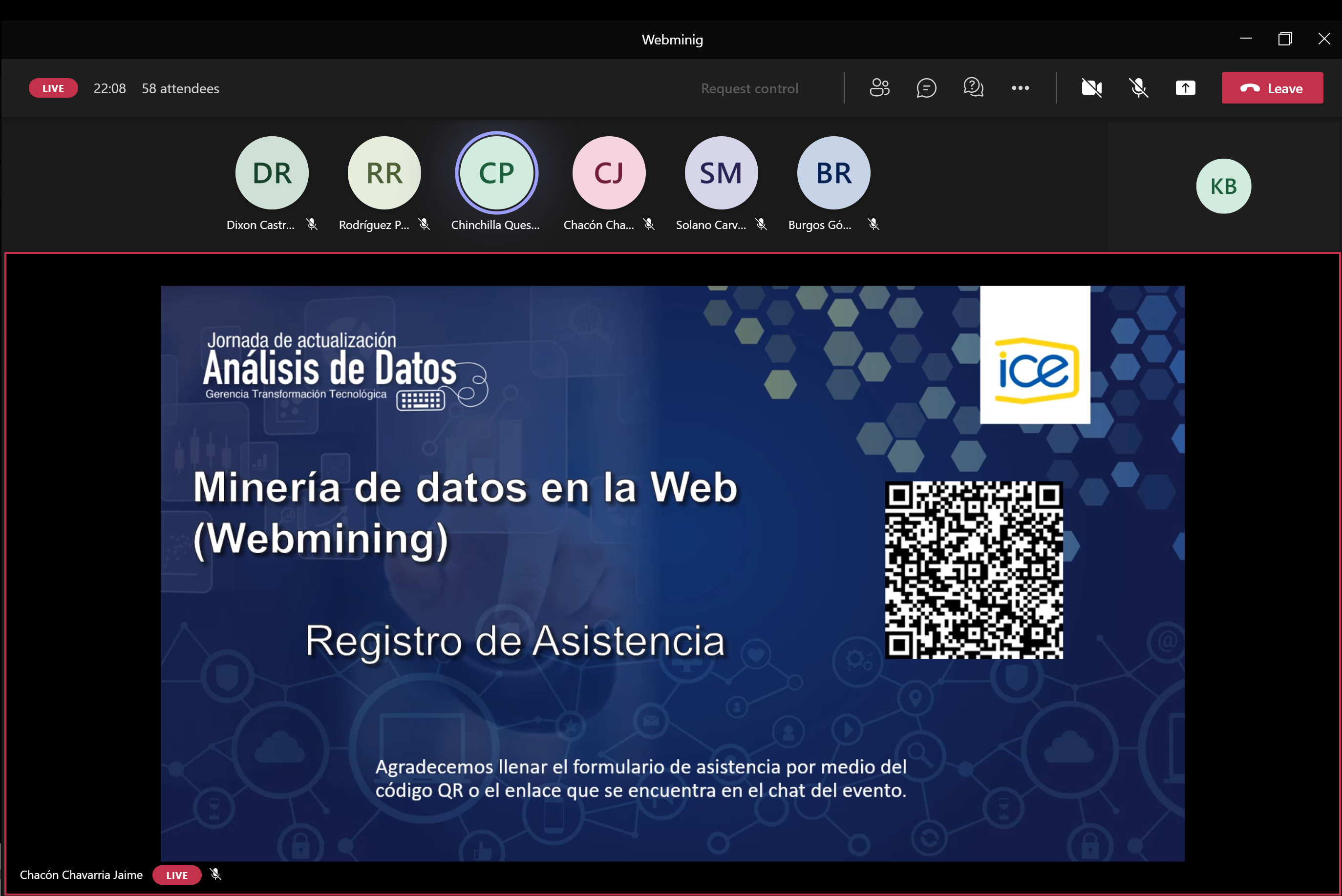
Task: Select the KB participant avatar
Action: click(1223, 187)
